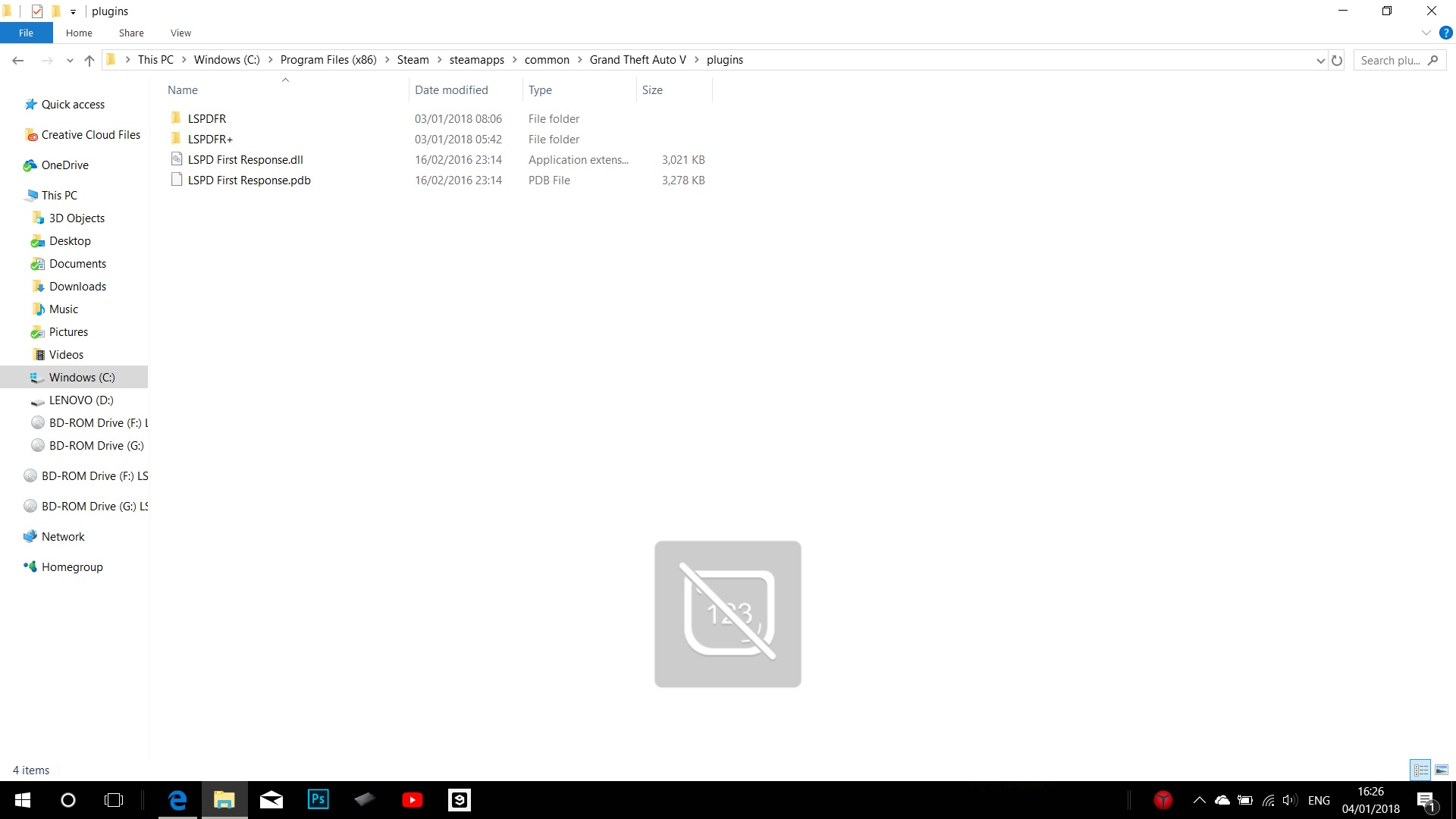Switch to the details view layout
This screenshot has height=819, width=1456.
(1420, 770)
